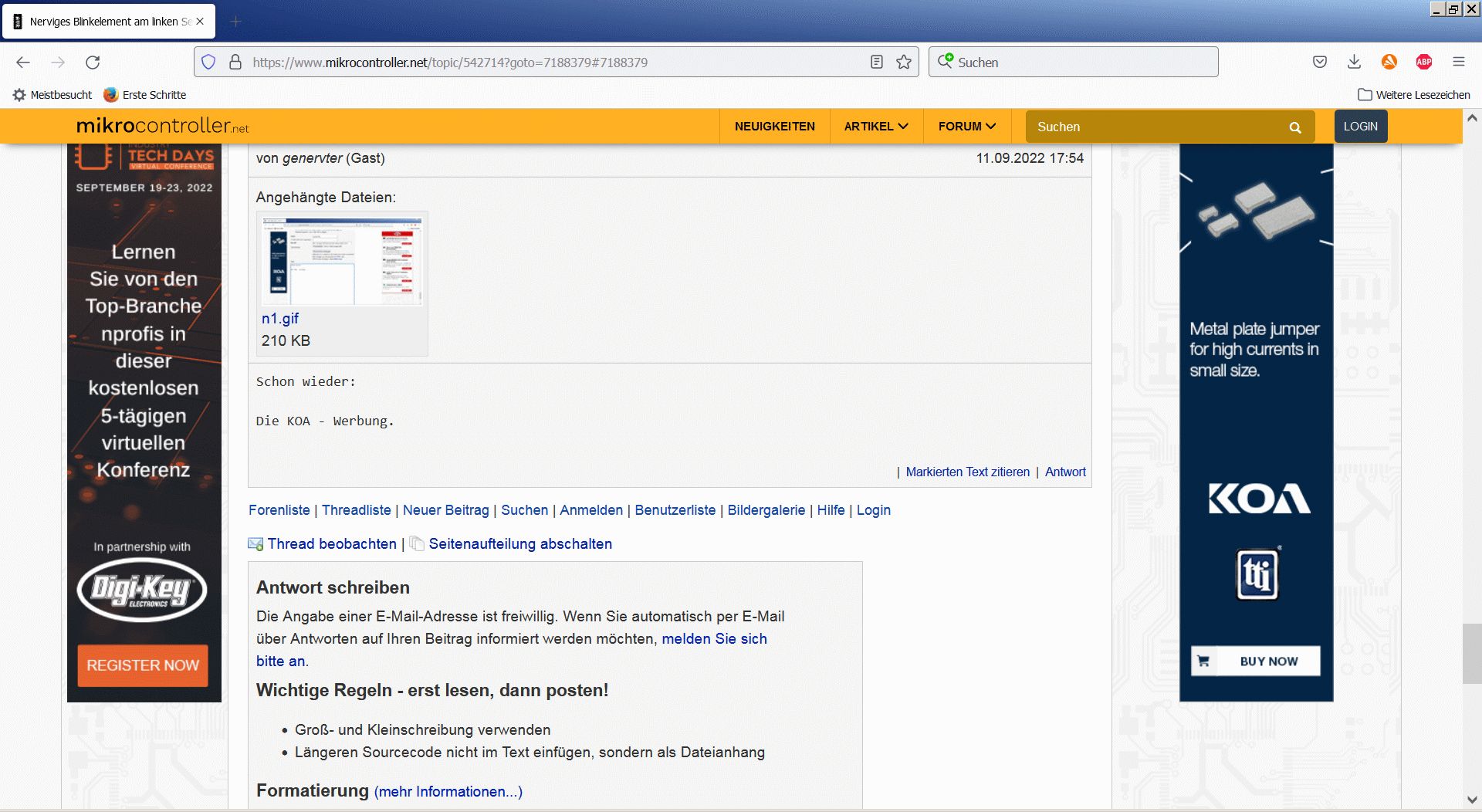Open the Weitere Lesezeichen bookmarks folder
1482x812 pixels.
pos(1414,95)
